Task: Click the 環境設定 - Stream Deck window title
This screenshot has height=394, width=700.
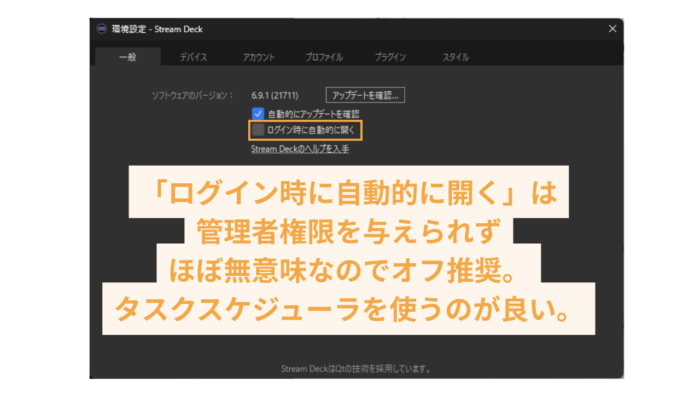Action: coord(157,29)
